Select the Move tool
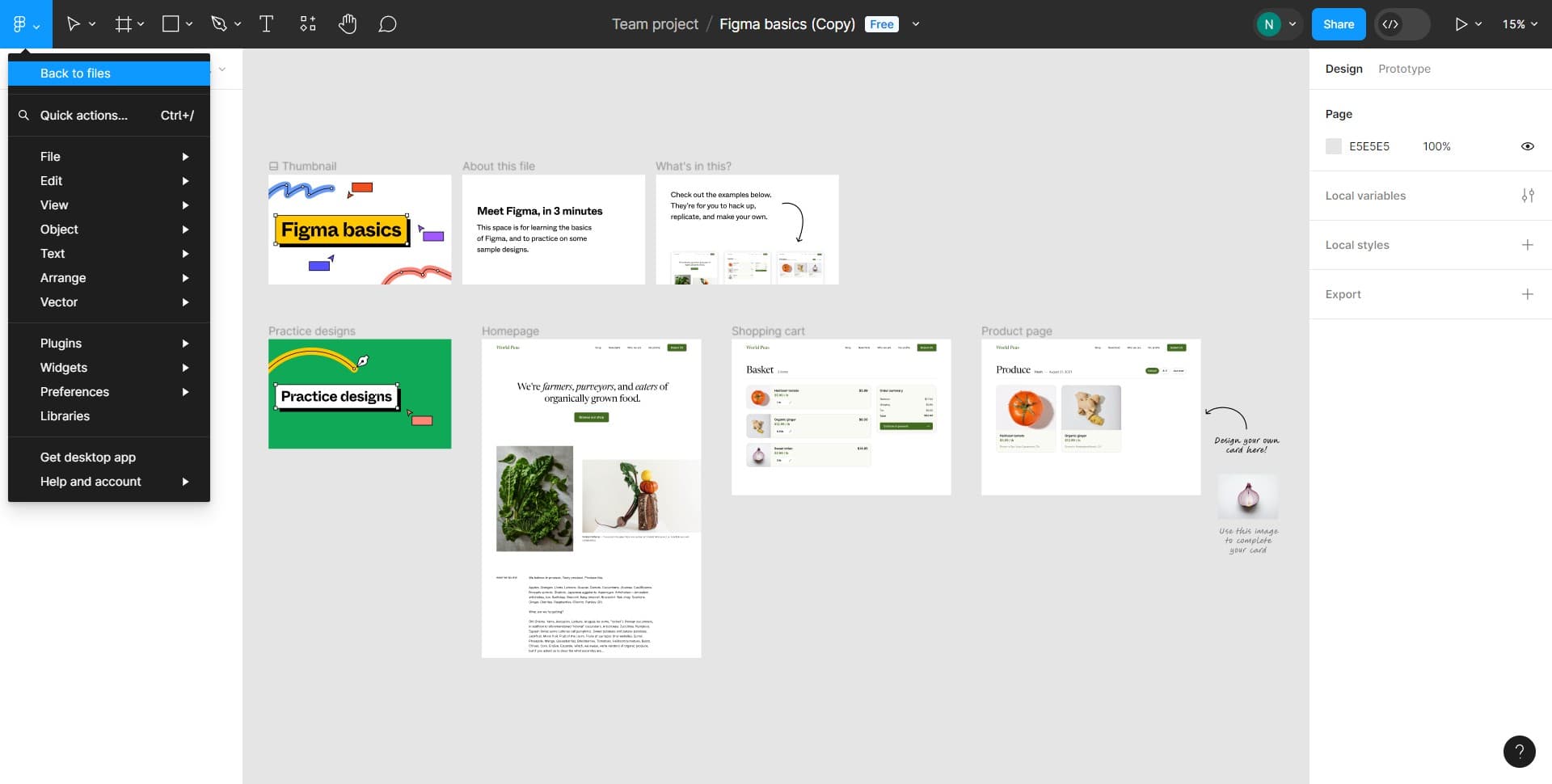 (x=74, y=23)
